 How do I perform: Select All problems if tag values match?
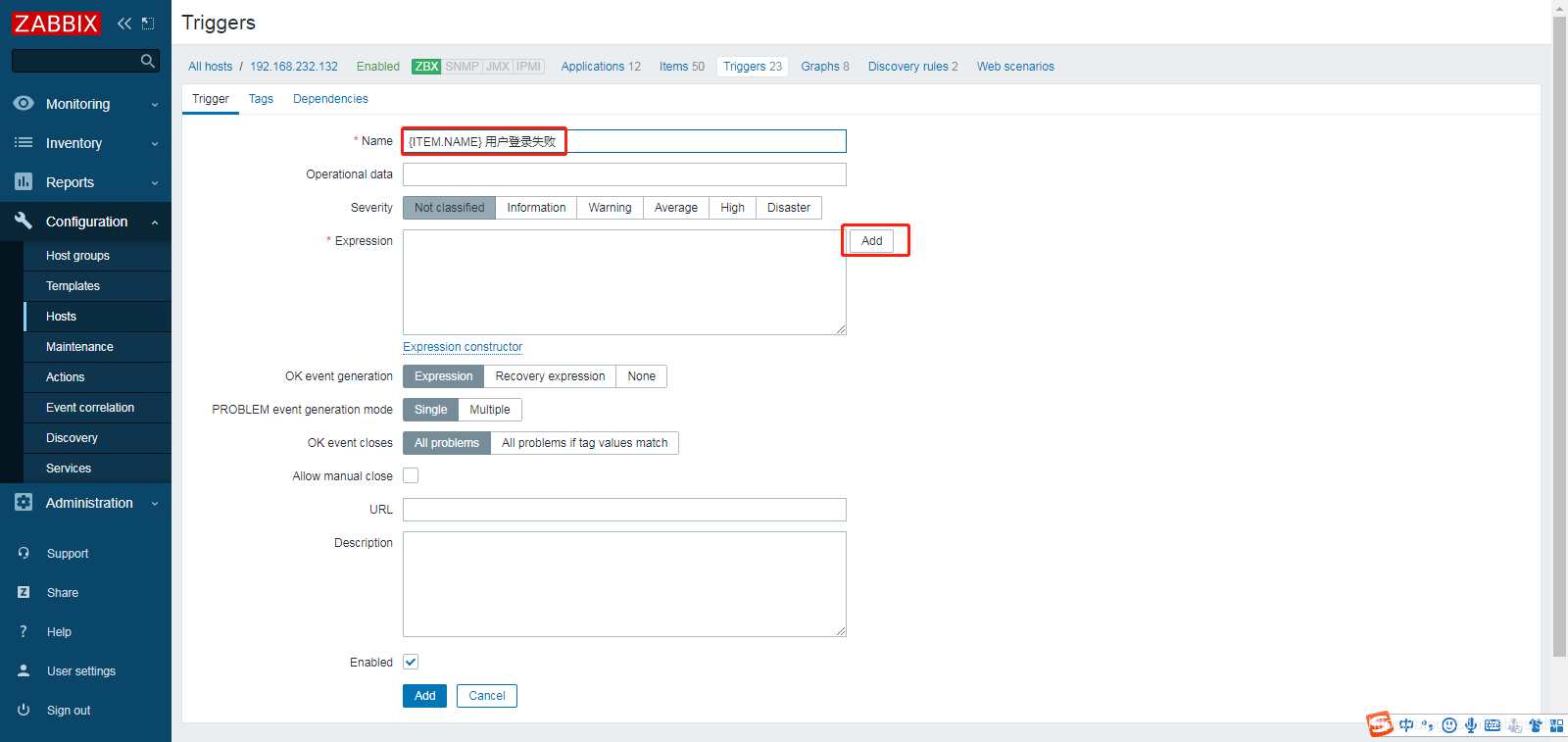(x=585, y=443)
